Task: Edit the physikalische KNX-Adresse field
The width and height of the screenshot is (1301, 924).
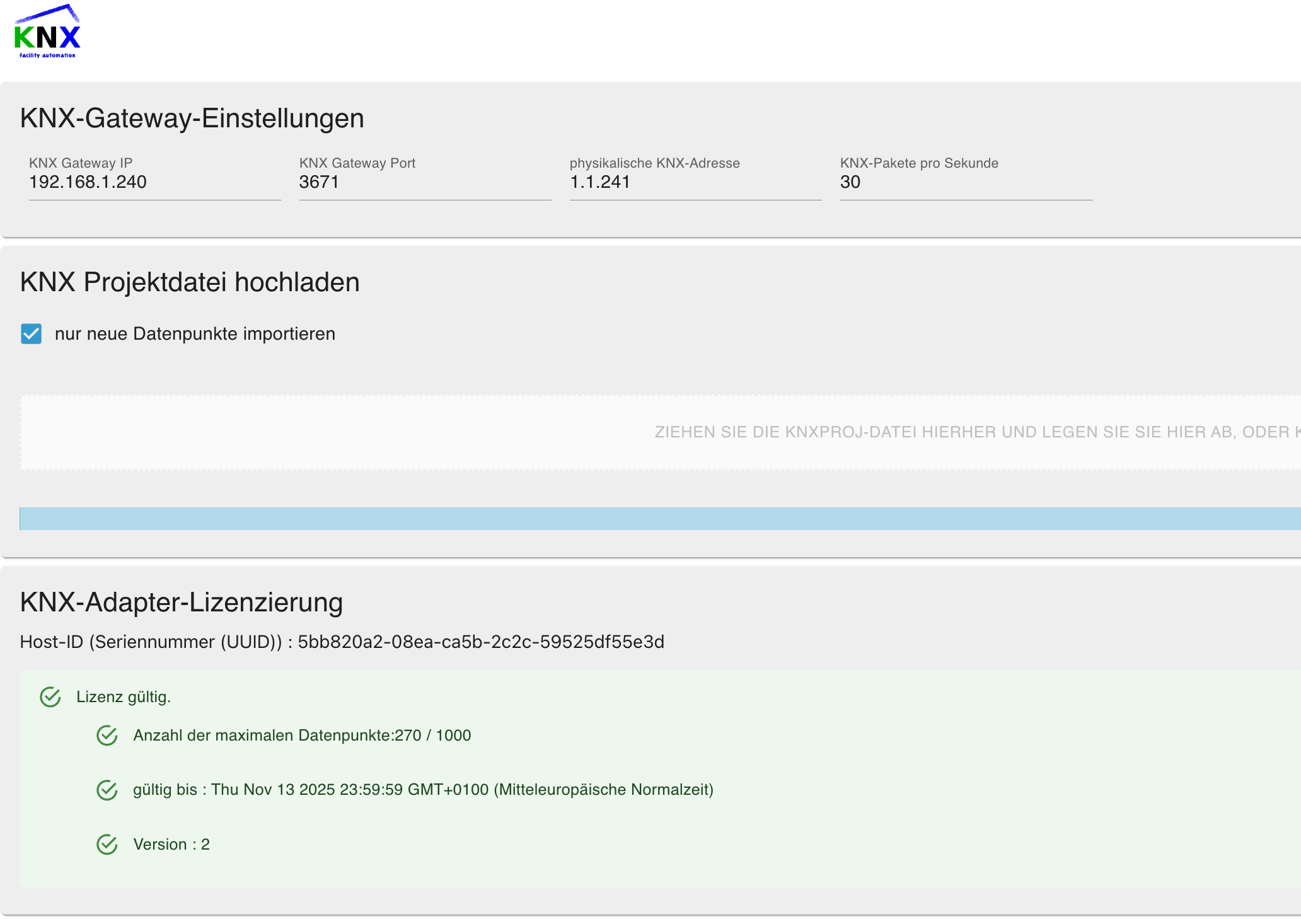Action: [x=695, y=183]
